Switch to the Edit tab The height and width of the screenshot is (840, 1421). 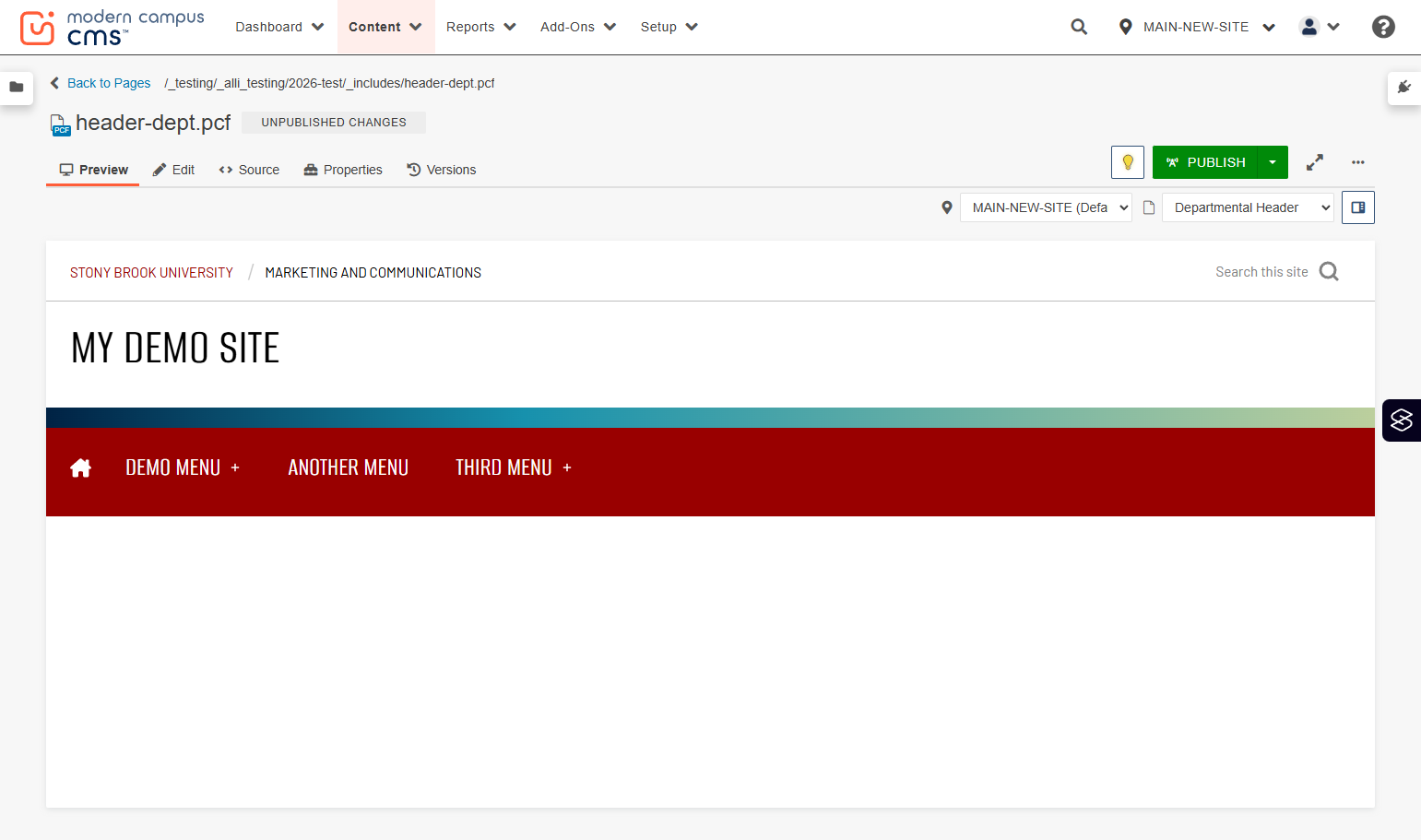173,170
